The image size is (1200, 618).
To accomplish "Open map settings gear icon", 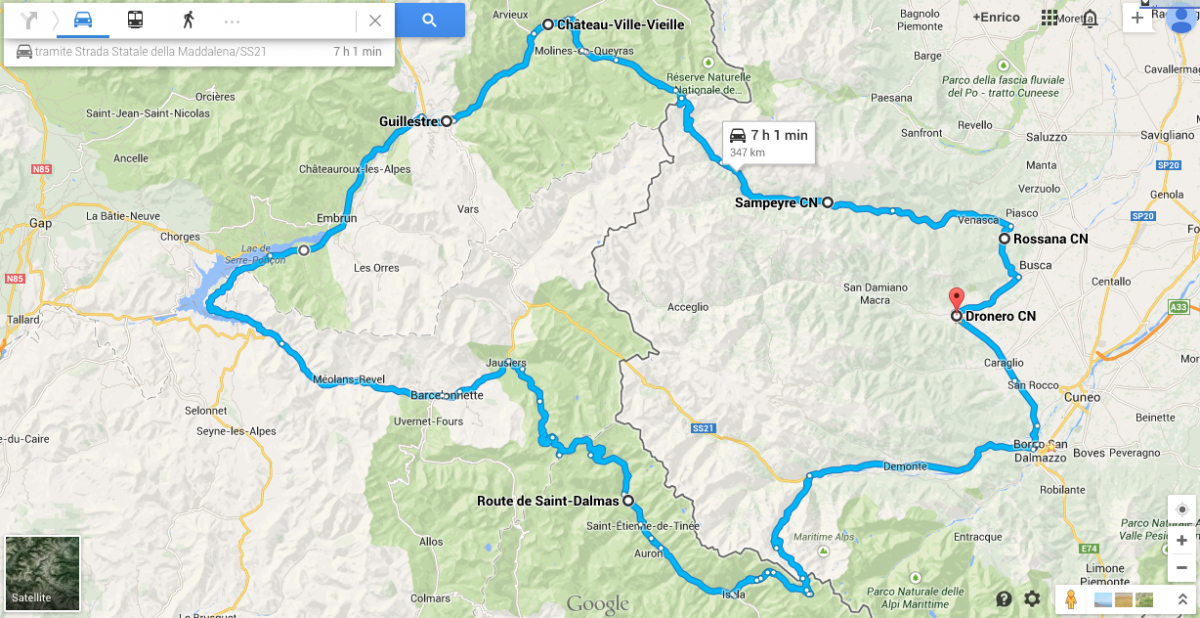I will point(1032,599).
